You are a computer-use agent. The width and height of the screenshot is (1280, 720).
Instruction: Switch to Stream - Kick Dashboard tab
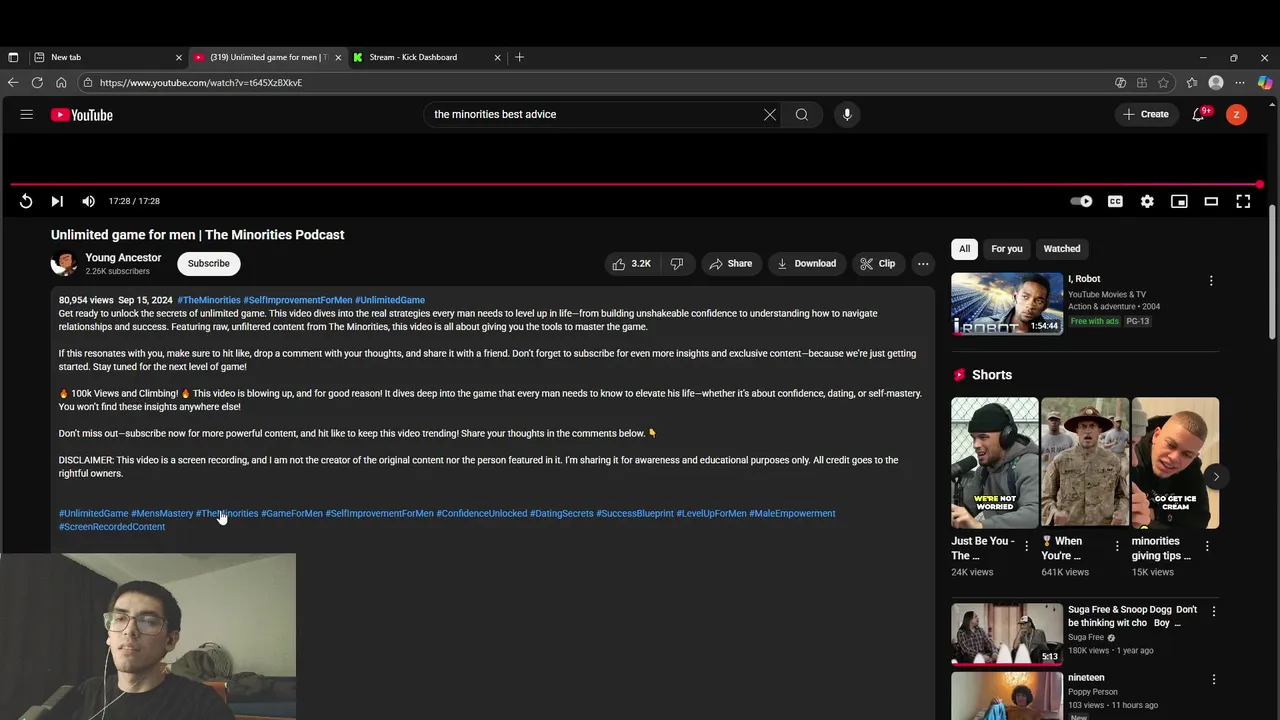[x=427, y=58]
